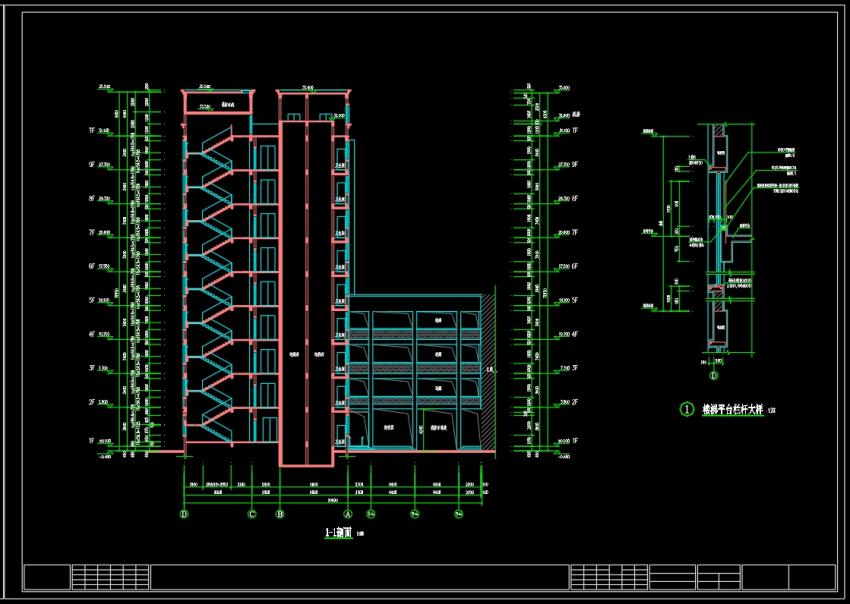The image size is (850, 604).
Task: Click the rooftop machine room label
Action: coord(226,104)
